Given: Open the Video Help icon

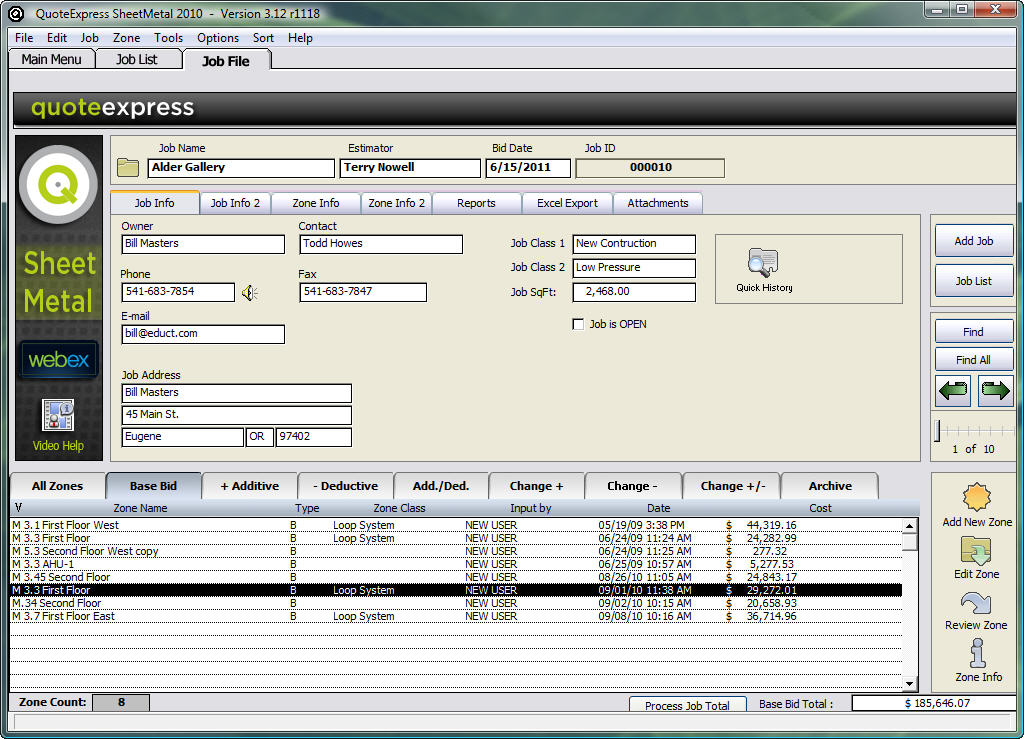Looking at the screenshot, I should pyautogui.click(x=58, y=415).
